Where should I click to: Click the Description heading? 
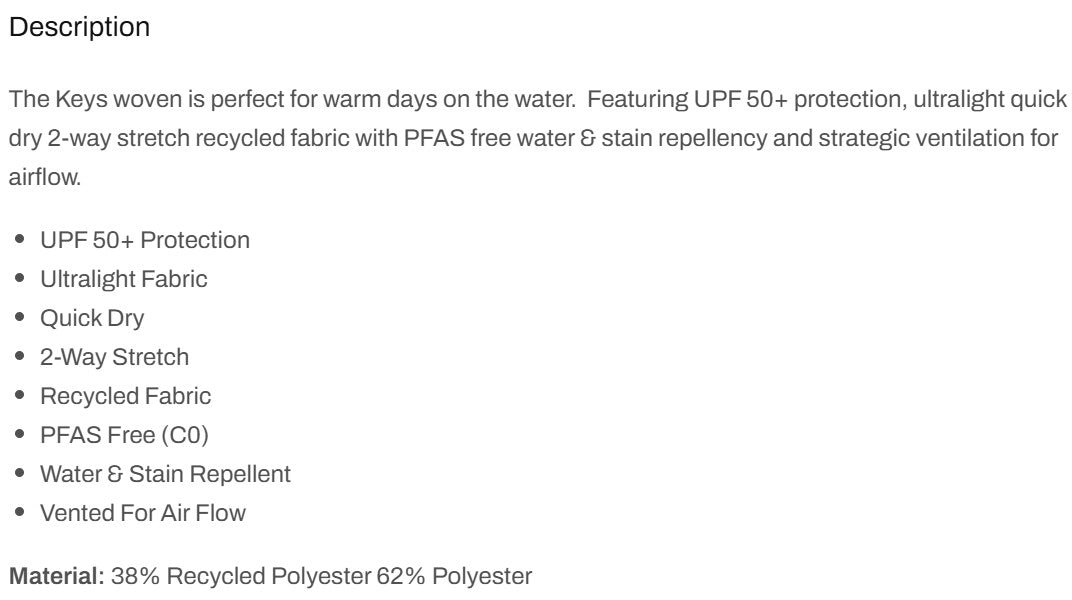[79, 27]
